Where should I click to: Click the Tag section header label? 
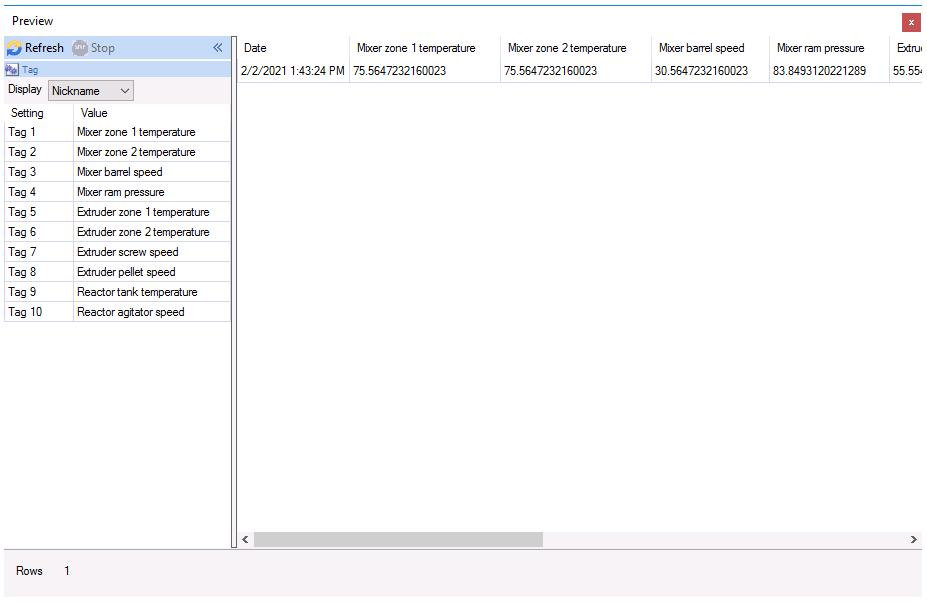point(30,70)
